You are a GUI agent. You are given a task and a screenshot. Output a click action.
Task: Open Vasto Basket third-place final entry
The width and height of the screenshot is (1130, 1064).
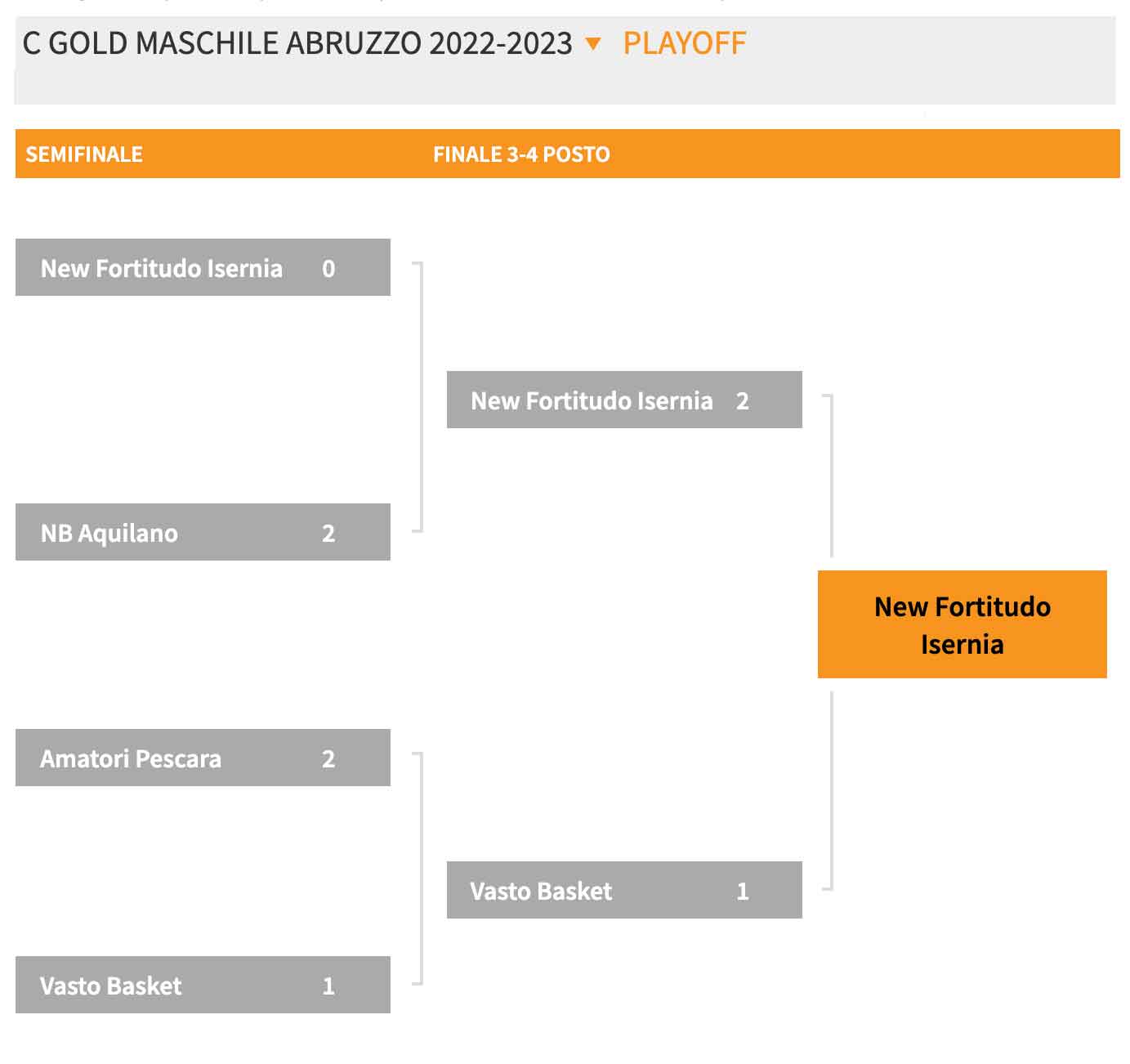tap(624, 890)
